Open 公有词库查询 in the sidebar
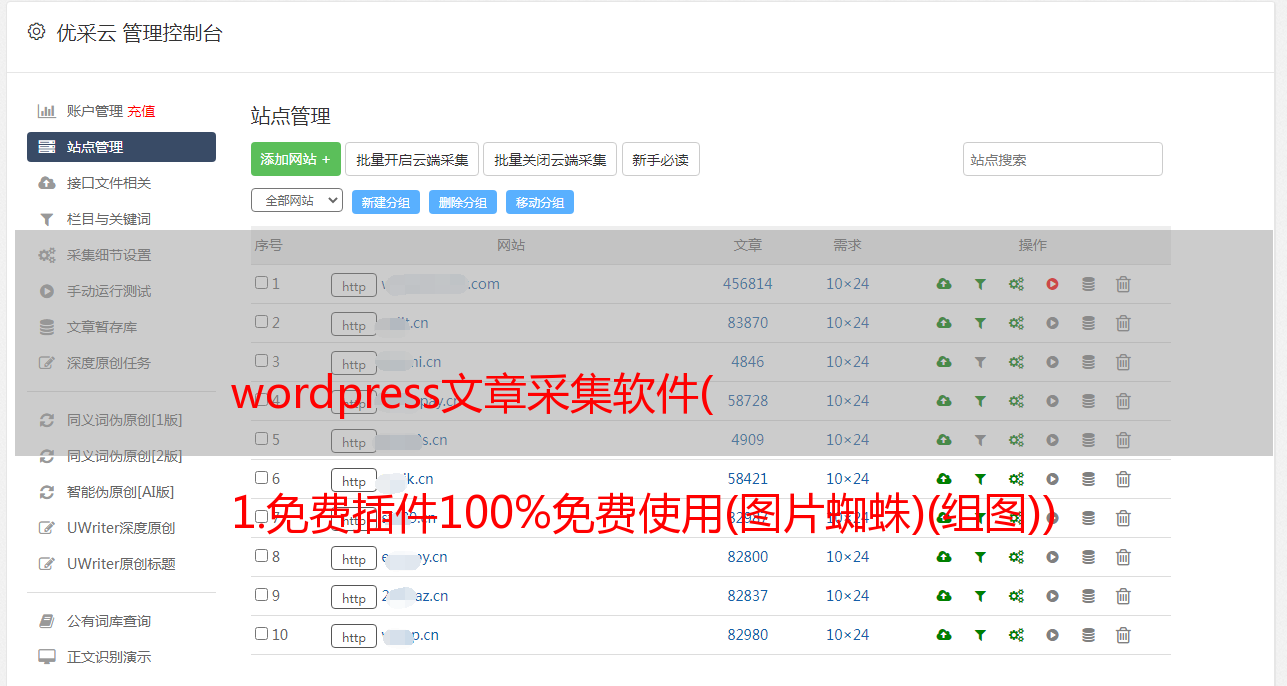This screenshot has height=686, width=1287. (x=109, y=621)
